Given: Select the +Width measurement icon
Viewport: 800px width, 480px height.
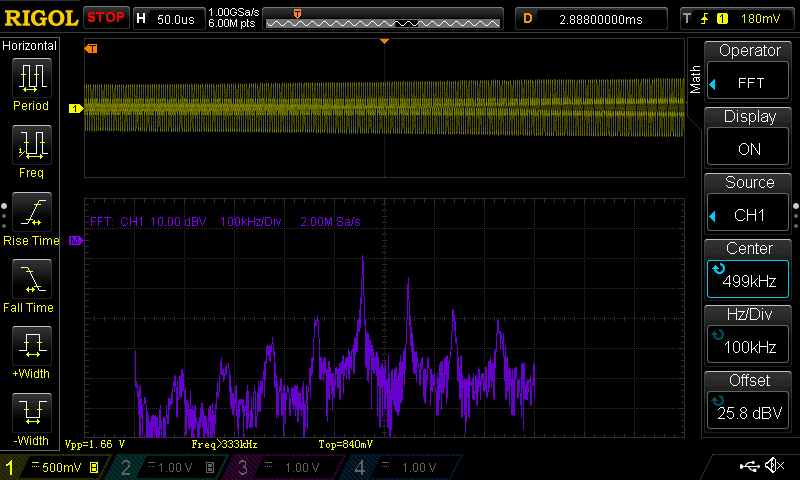Looking at the screenshot, I should [x=32, y=346].
